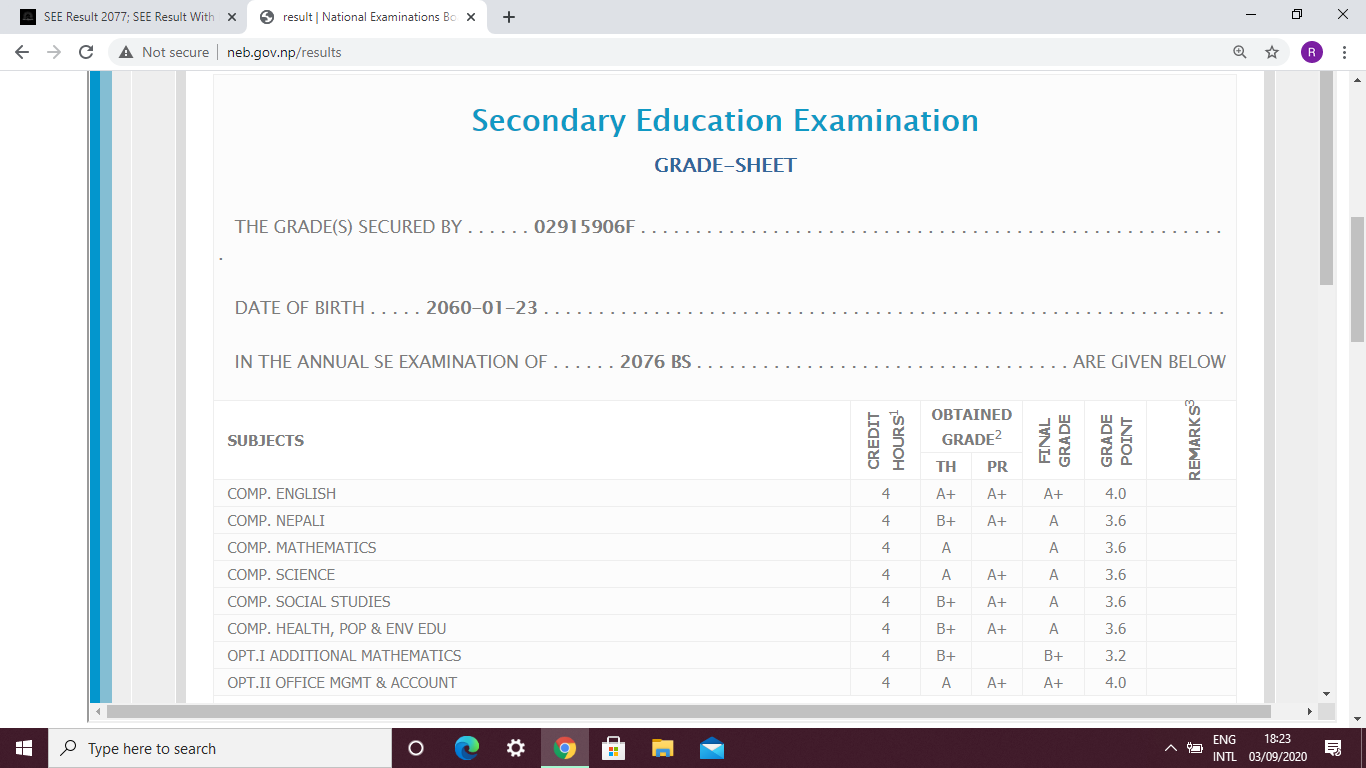Open the Chrome profile avatar R
The height and width of the screenshot is (768, 1366).
[x=1311, y=52]
